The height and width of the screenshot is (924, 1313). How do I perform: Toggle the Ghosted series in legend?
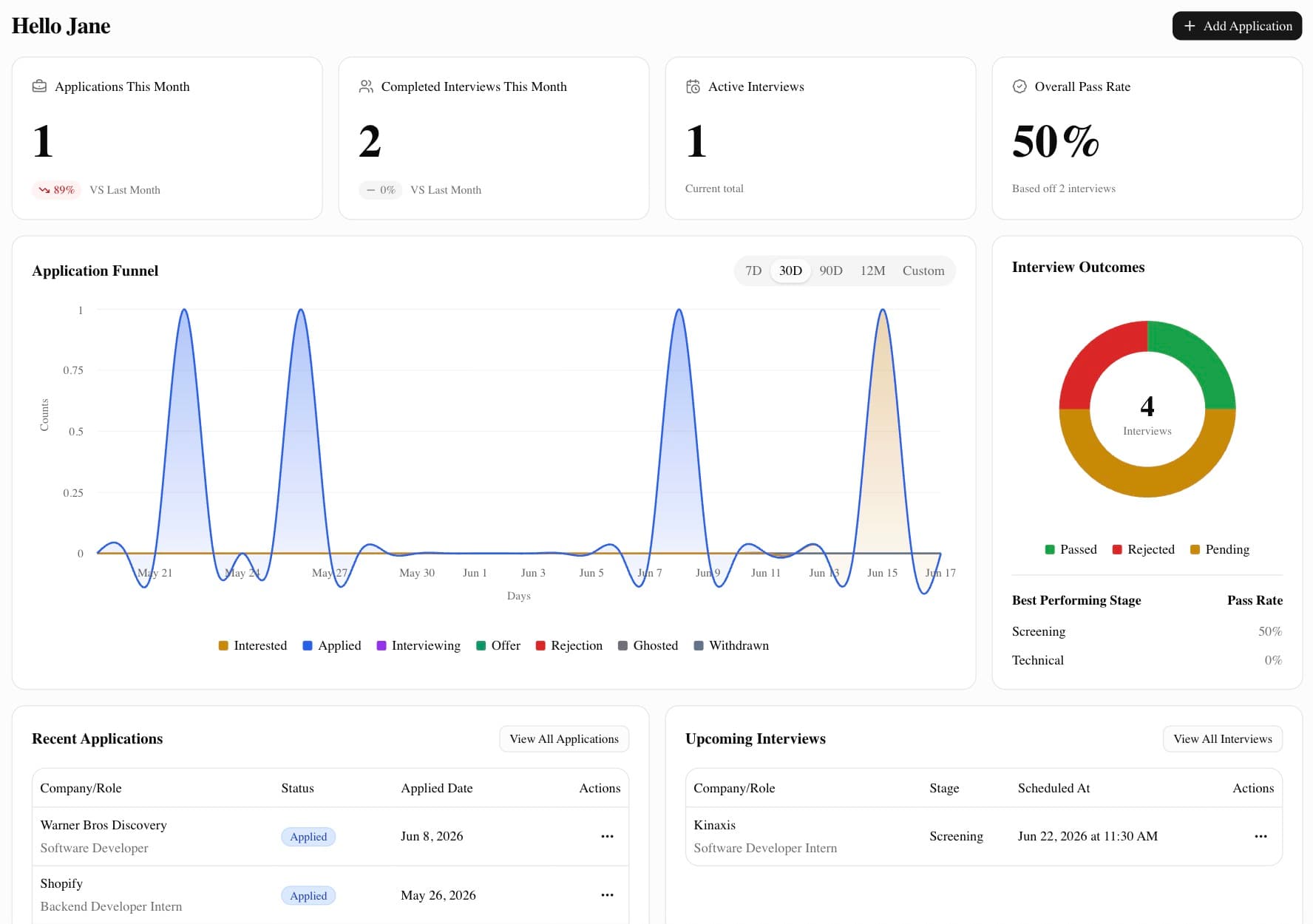(x=648, y=645)
